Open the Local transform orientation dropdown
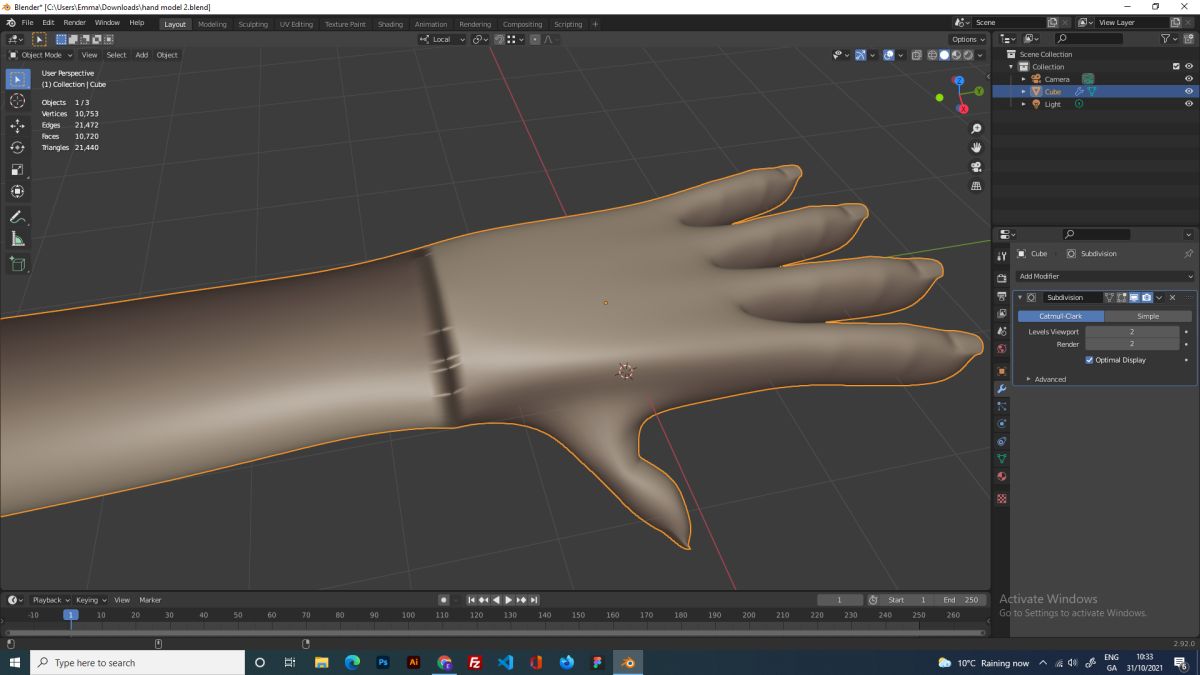 click(443, 39)
